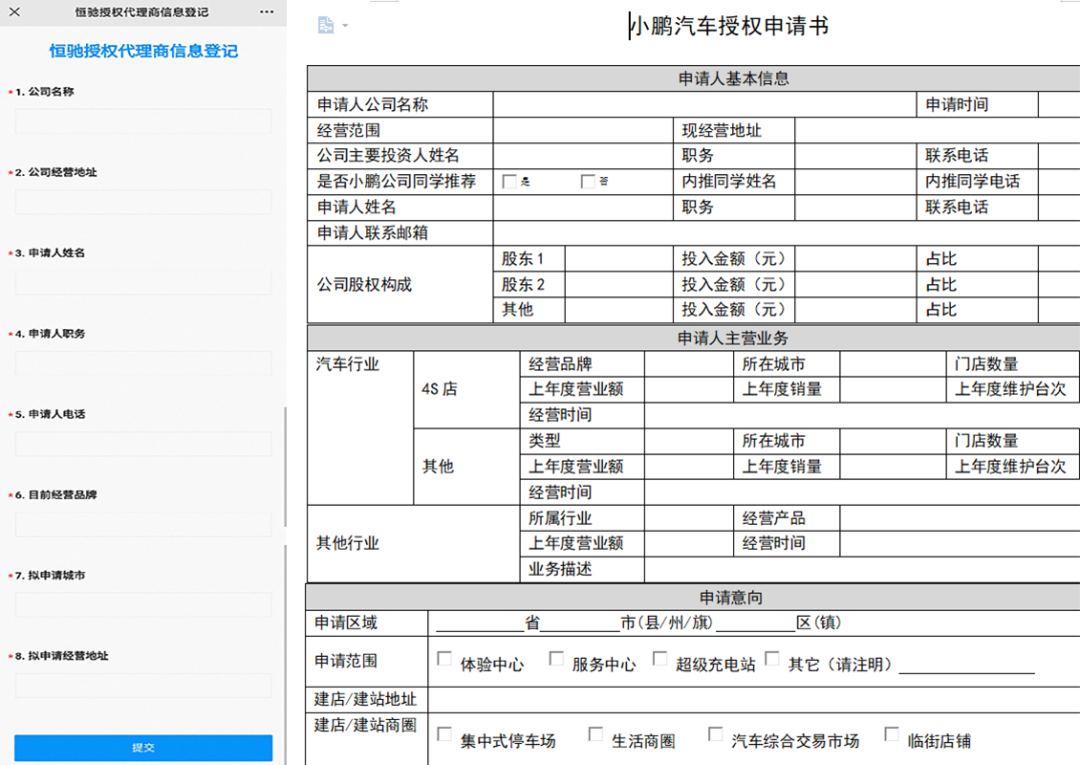Click the 申请人电话 input box
Image resolution: width=1080 pixels, height=765 pixels.
point(142,443)
